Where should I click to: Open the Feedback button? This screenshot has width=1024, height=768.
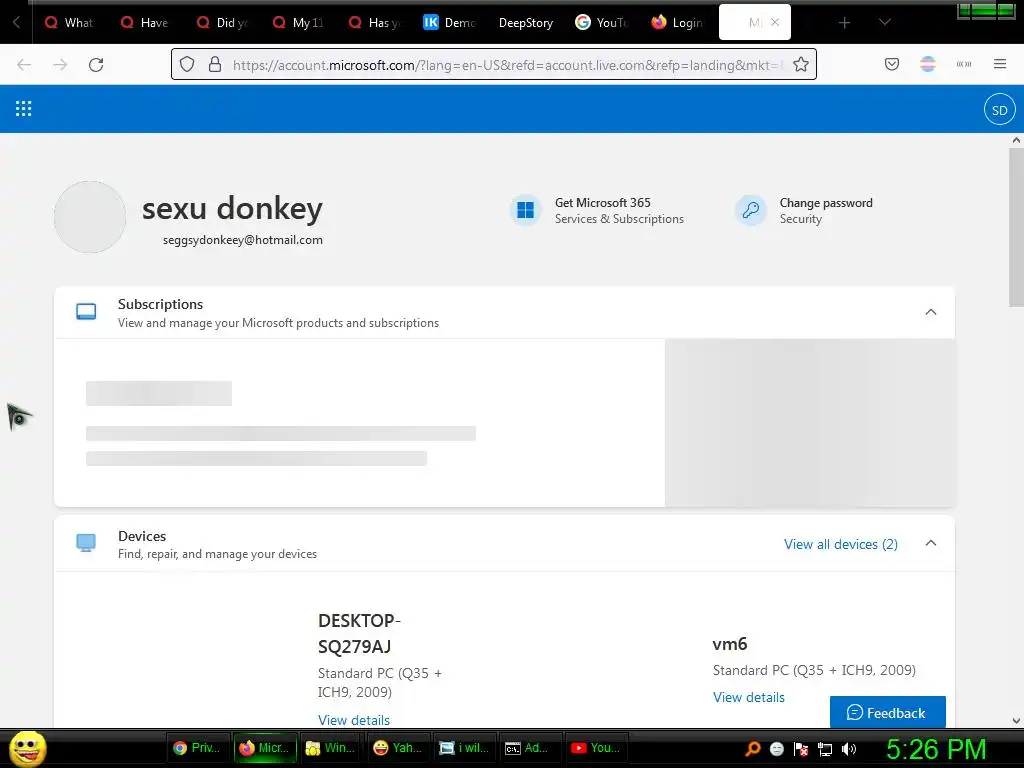pyautogui.click(x=887, y=712)
